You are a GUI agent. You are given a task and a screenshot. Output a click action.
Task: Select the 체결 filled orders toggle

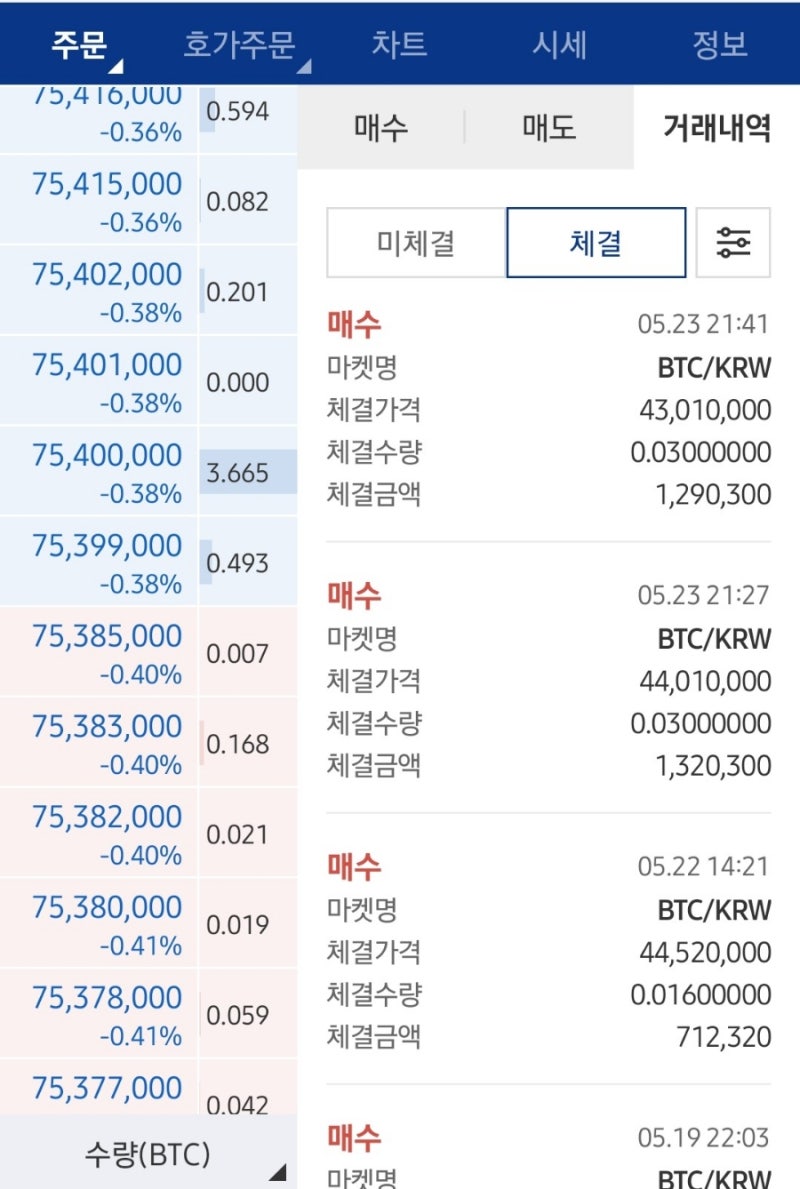pyautogui.click(x=596, y=243)
